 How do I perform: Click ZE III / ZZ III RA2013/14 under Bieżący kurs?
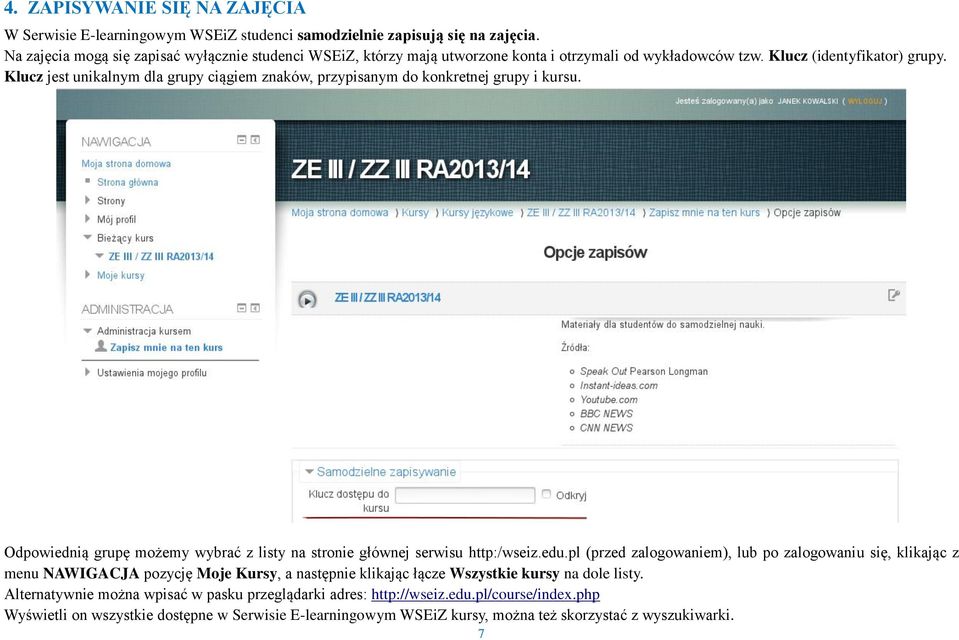(161, 256)
